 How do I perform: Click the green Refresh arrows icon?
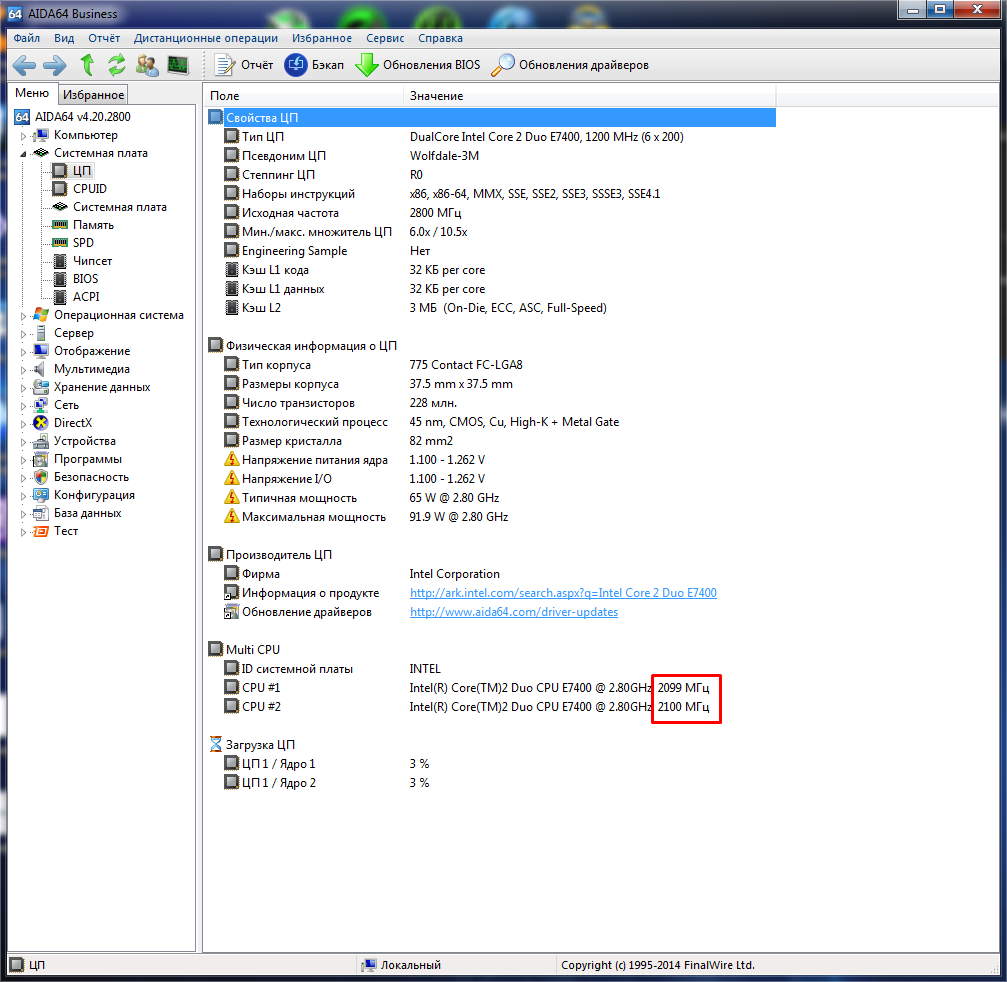click(116, 65)
